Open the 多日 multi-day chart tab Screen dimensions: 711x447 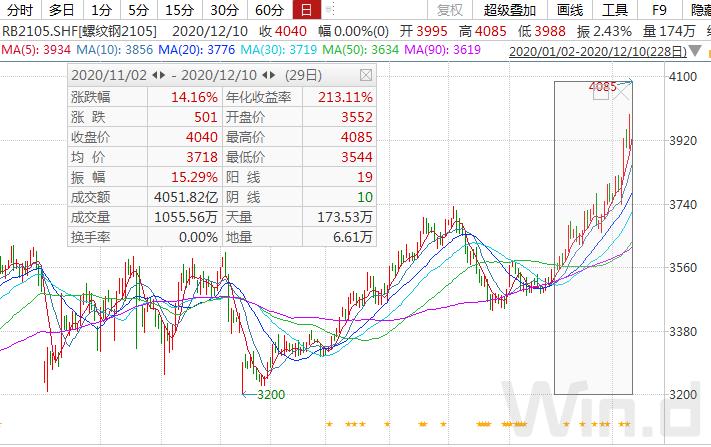[62, 10]
